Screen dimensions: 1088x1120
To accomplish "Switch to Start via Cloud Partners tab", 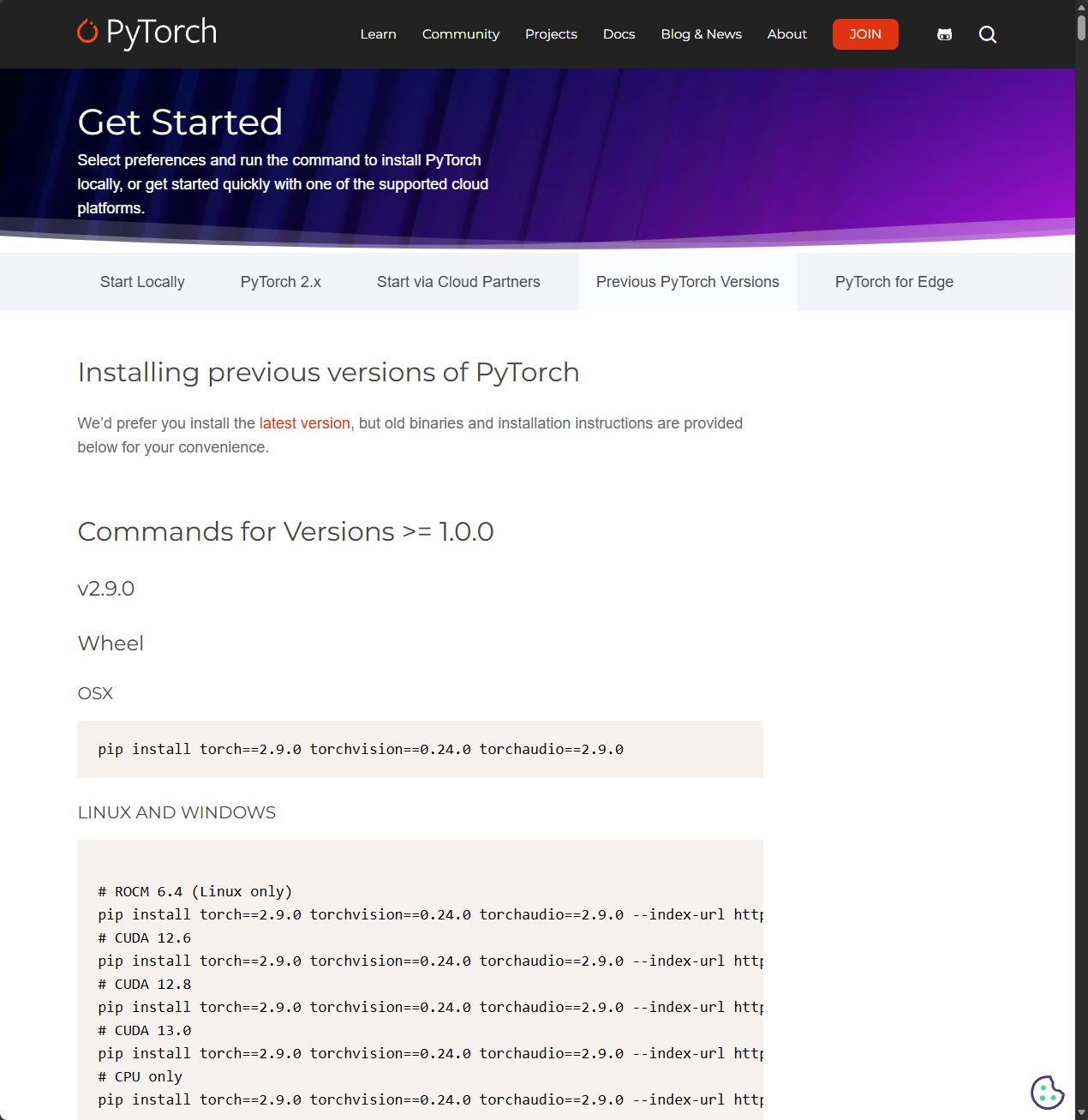I will point(458,282).
